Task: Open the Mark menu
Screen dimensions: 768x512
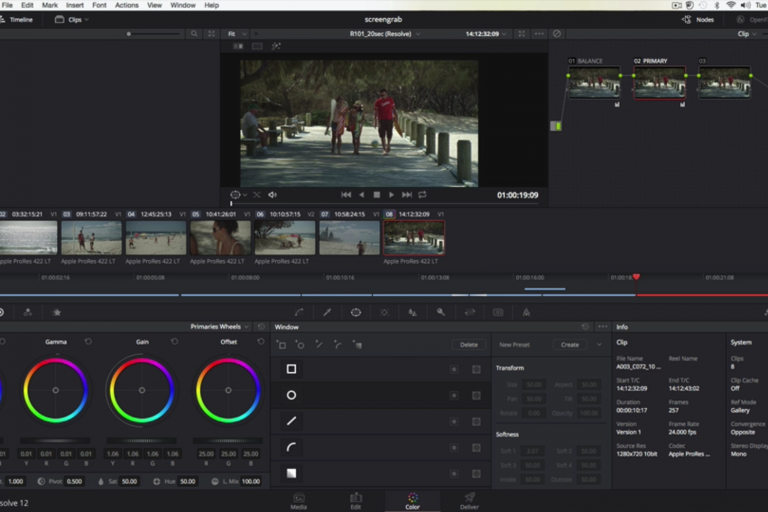Action: click(x=49, y=5)
